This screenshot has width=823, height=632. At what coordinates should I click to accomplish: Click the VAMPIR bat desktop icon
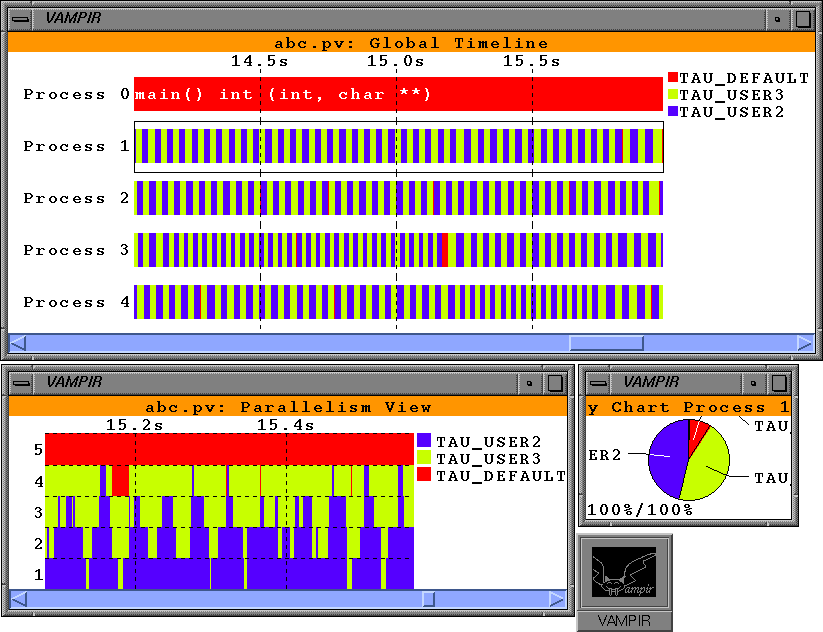(x=624, y=572)
